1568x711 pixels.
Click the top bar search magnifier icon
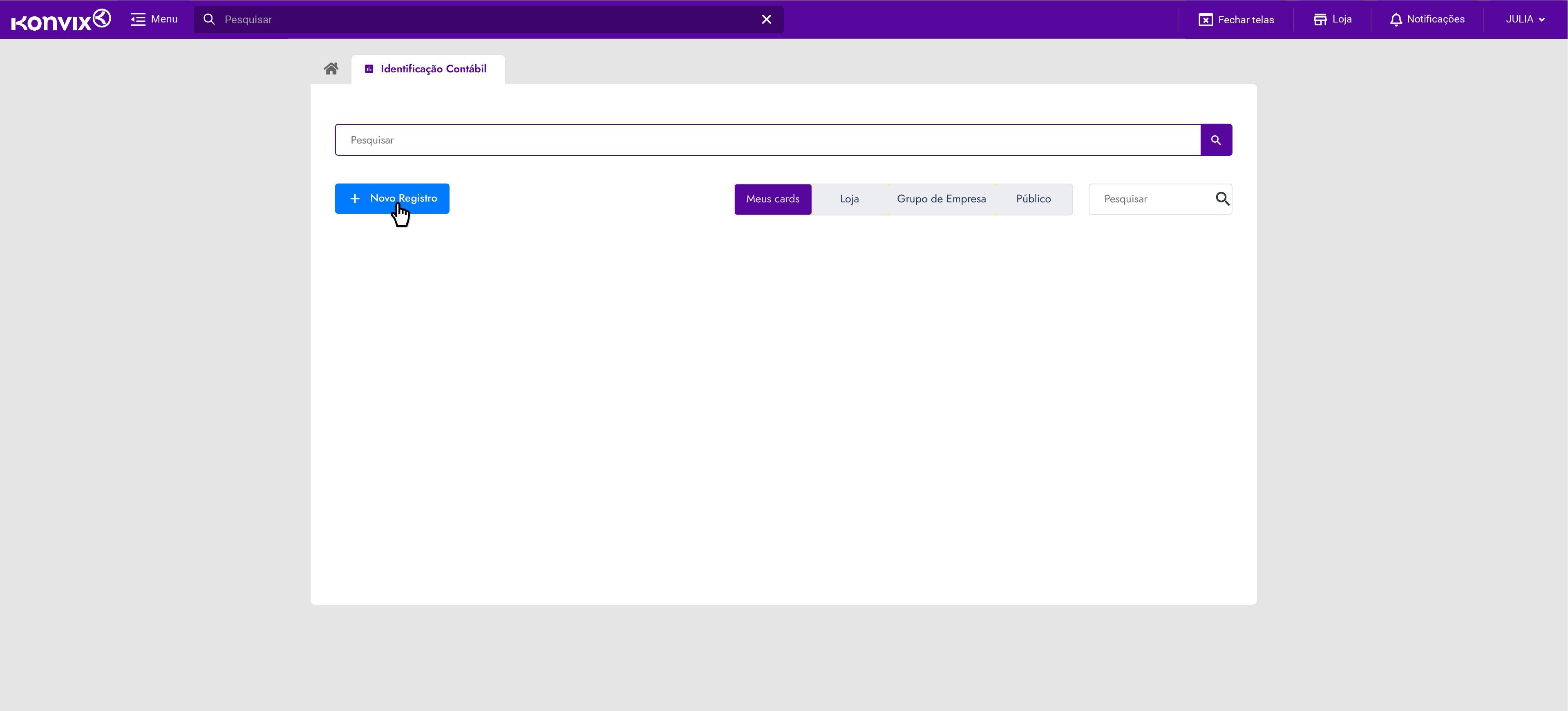tap(209, 20)
